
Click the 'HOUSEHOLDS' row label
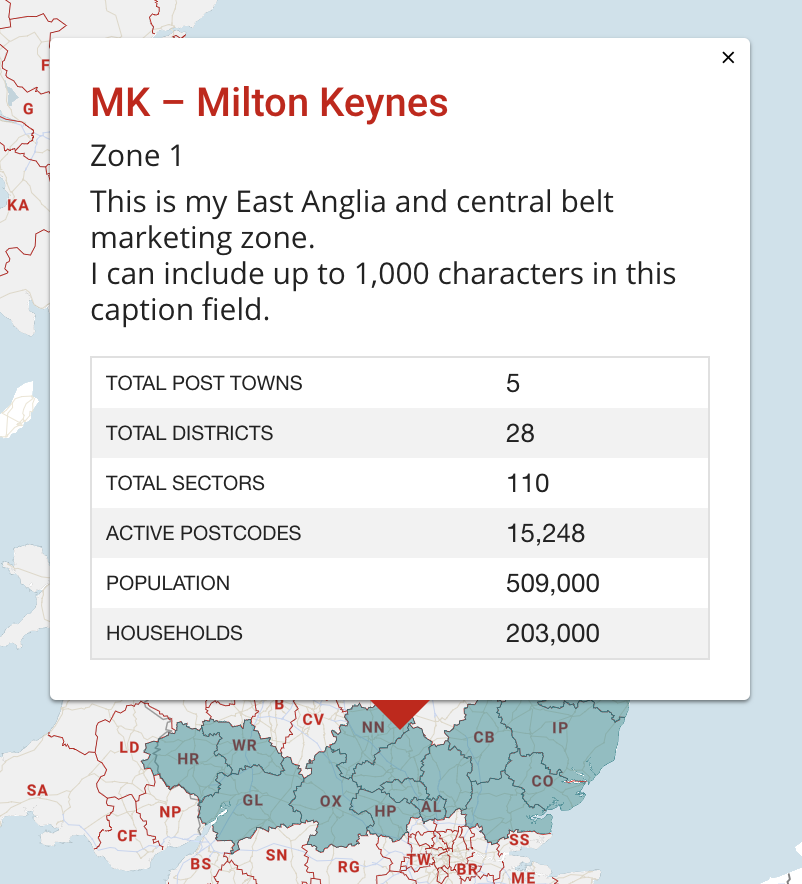coord(174,633)
